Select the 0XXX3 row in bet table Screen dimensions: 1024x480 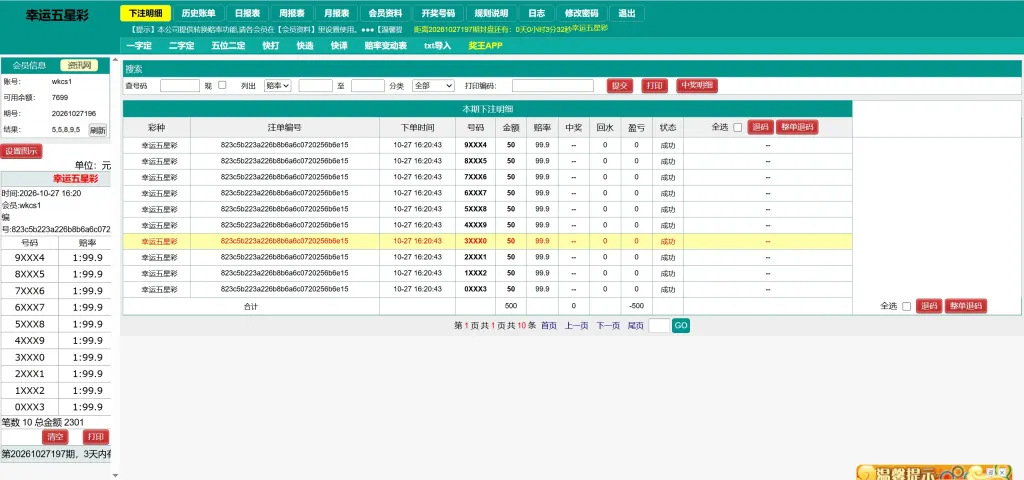[x=487, y=289]
